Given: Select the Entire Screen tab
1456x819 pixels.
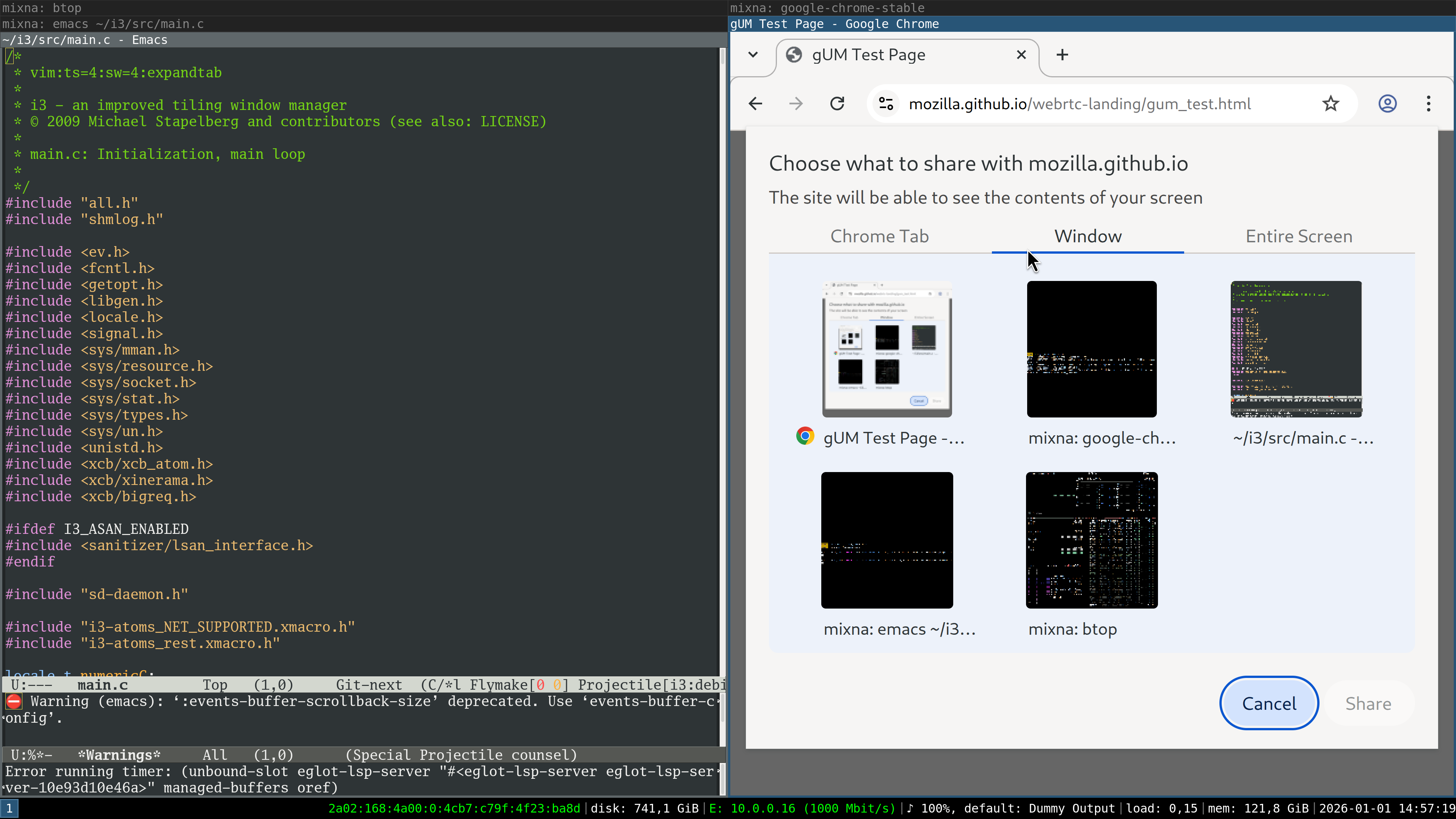Looking at the screenshot, I should pyautogui.click(x=1298, y=236).
